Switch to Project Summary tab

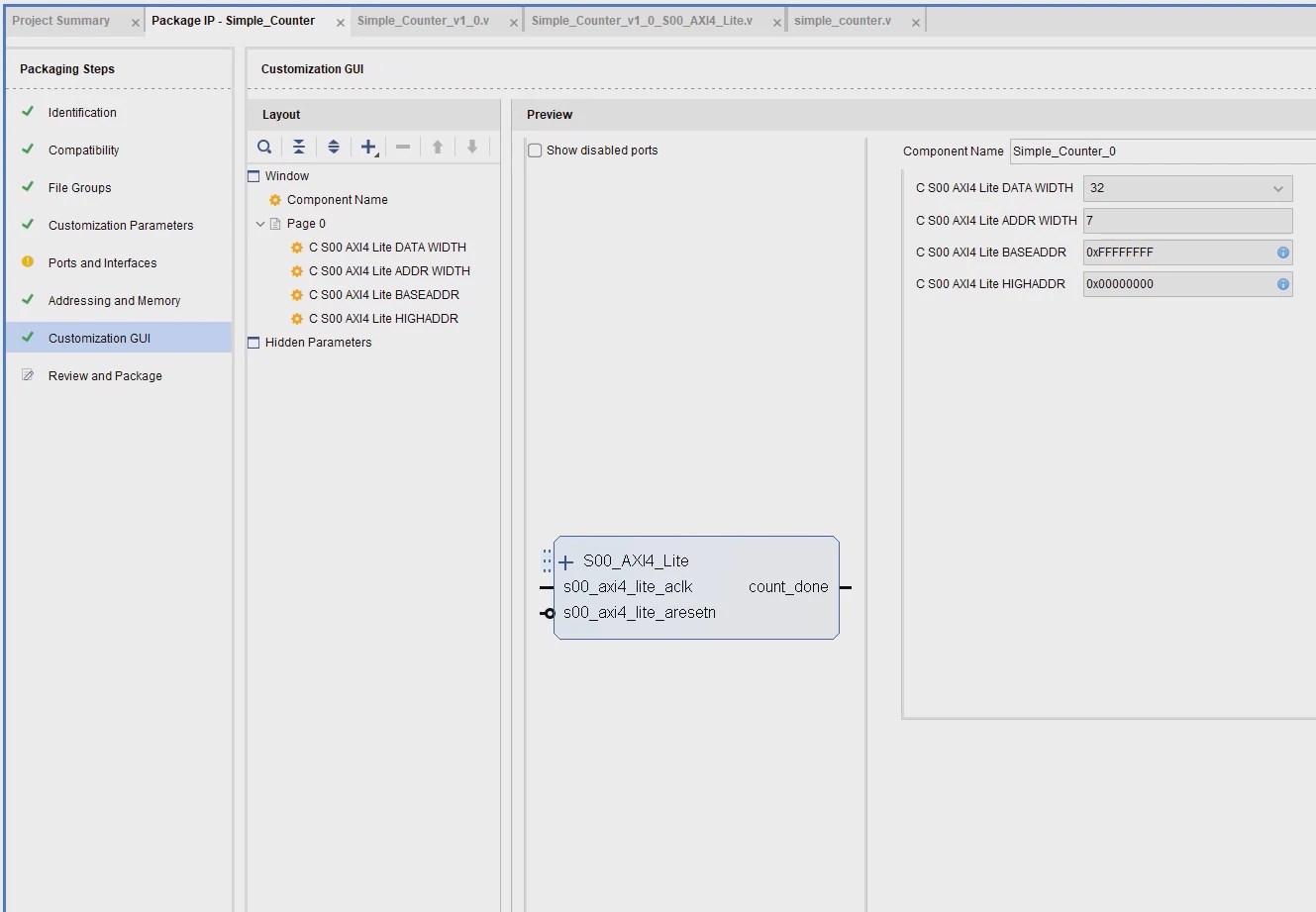(61, 21)
